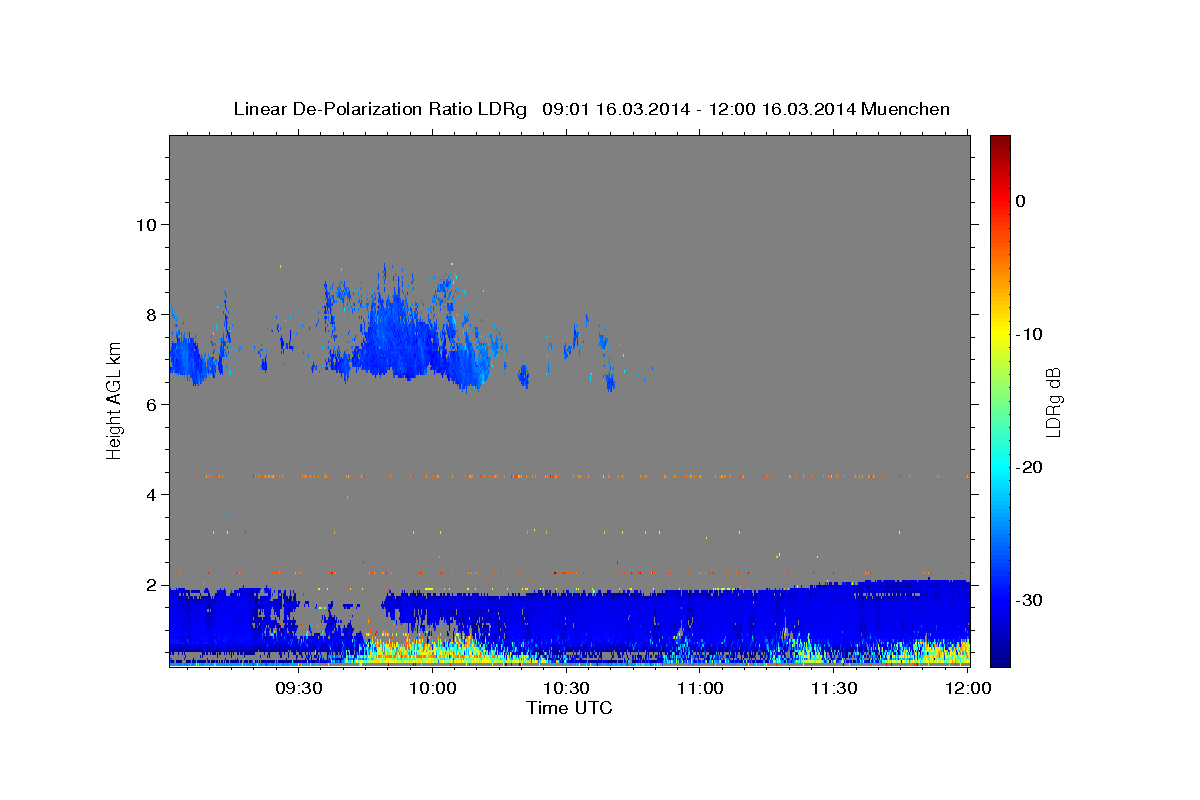Click the colorbar tick label '-10'
The height and width of the screenshot is (800, 1200).
1030,334
